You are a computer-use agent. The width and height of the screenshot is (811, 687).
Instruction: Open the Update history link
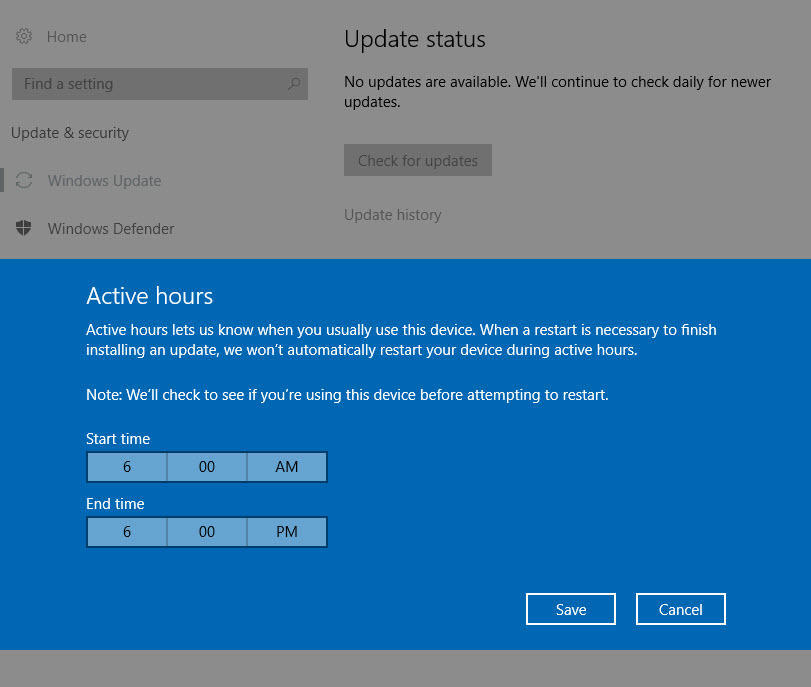(392, 215)
